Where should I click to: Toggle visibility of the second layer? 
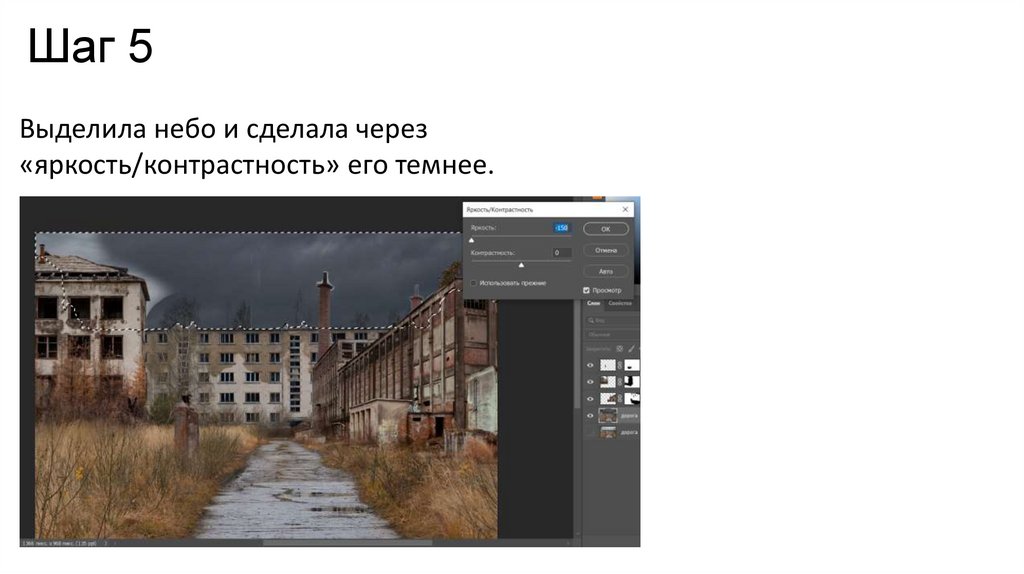point(590,382)
